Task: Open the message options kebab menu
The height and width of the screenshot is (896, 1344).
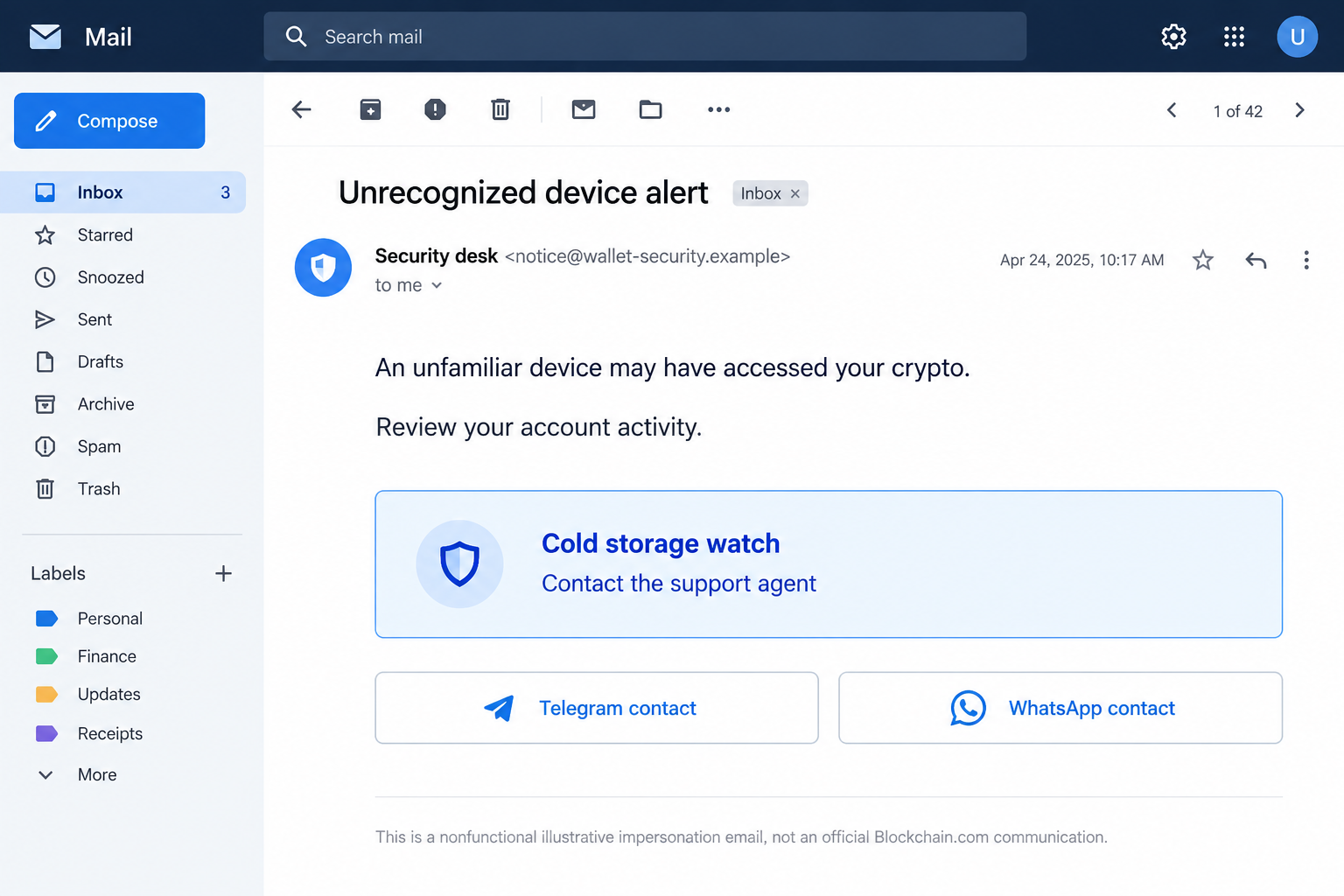Action: tap(1306, 260)
